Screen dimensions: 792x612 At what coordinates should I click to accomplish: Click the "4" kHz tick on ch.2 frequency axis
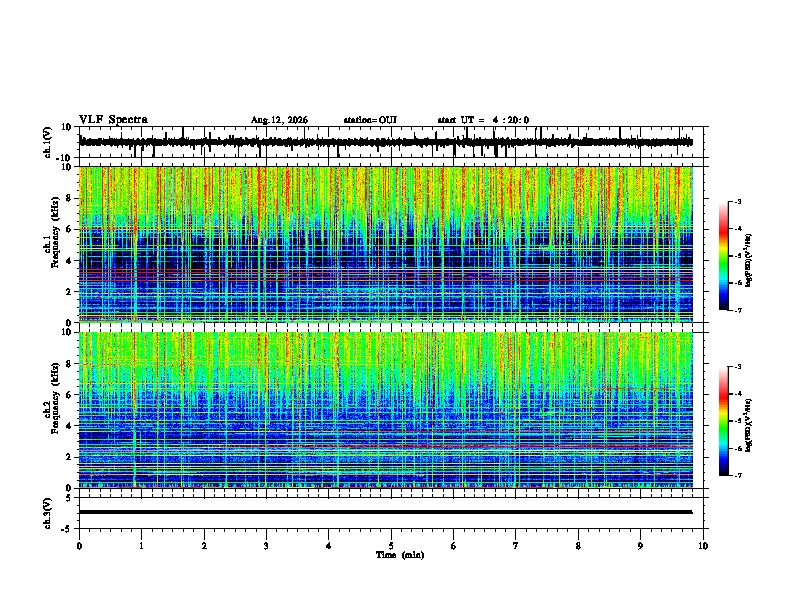[70, 426]
